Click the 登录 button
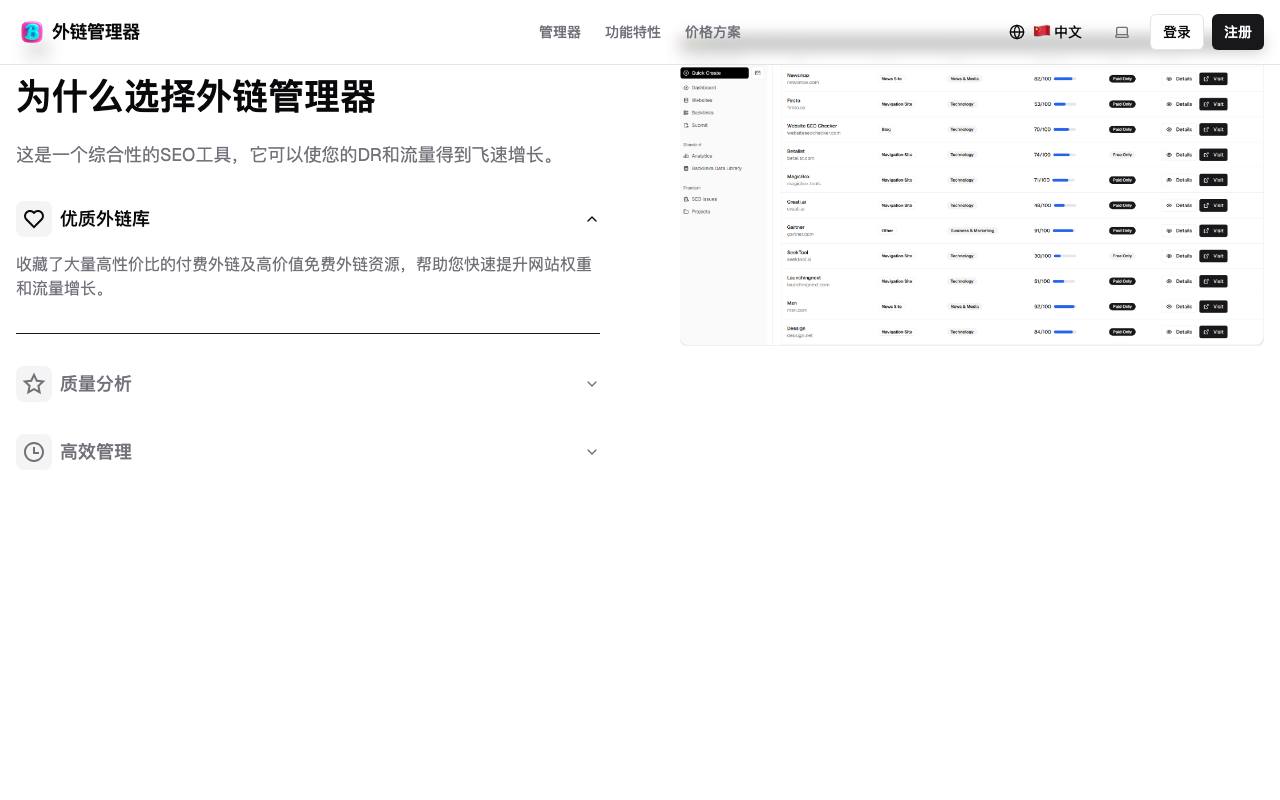This screenshot has height=800, width=1280. pos(1177,32)
